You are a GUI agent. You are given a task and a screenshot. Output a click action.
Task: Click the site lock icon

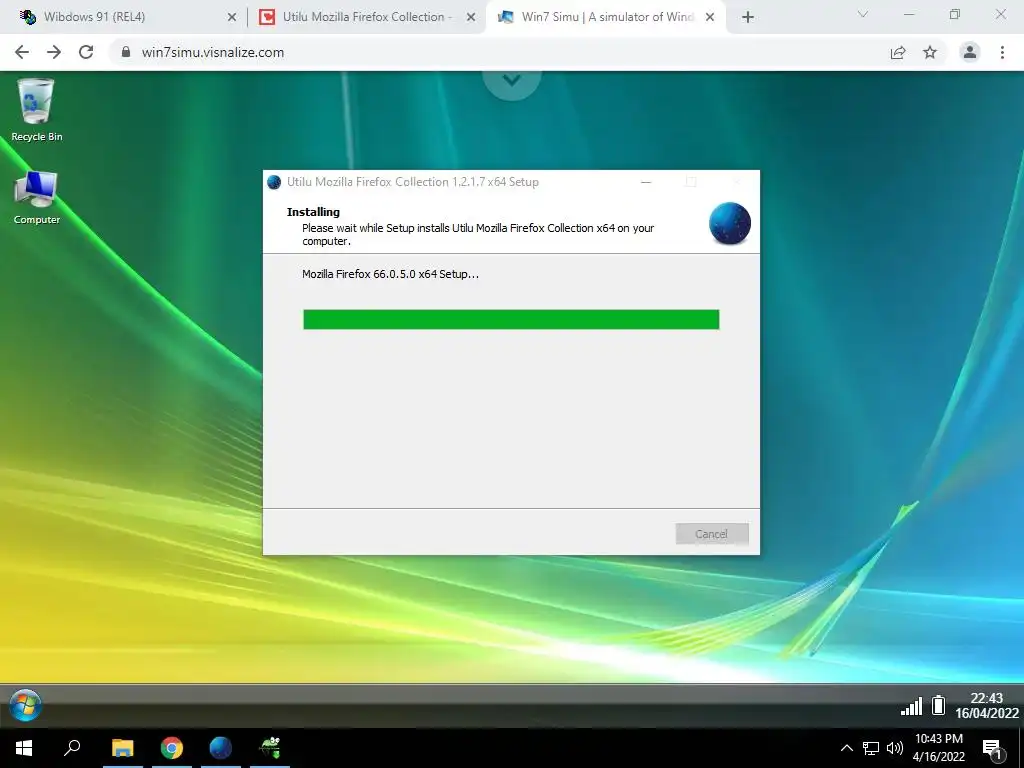pyautogui.click(x=126, y=52)
